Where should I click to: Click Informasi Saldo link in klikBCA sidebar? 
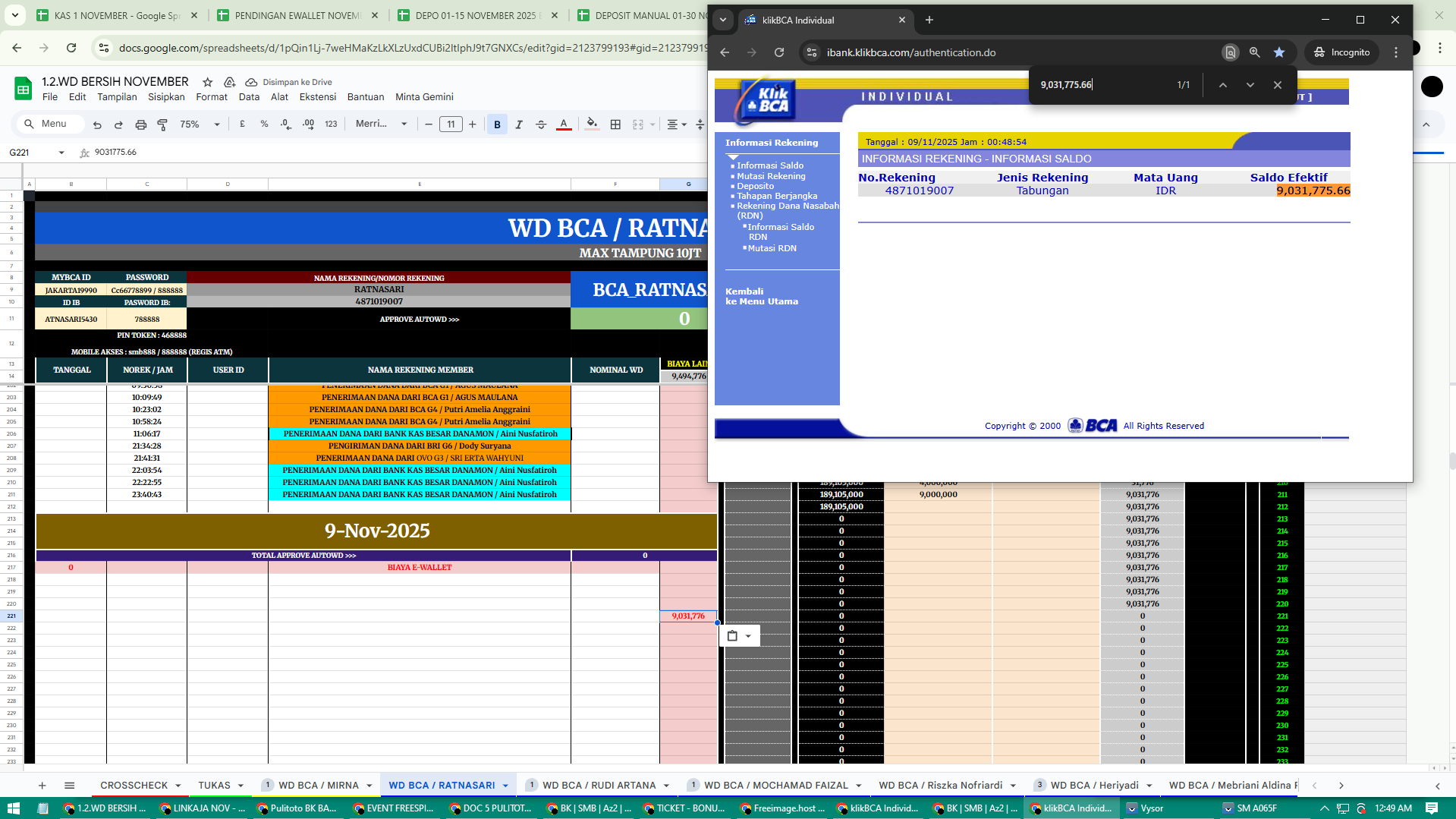(x=770, y=165)
